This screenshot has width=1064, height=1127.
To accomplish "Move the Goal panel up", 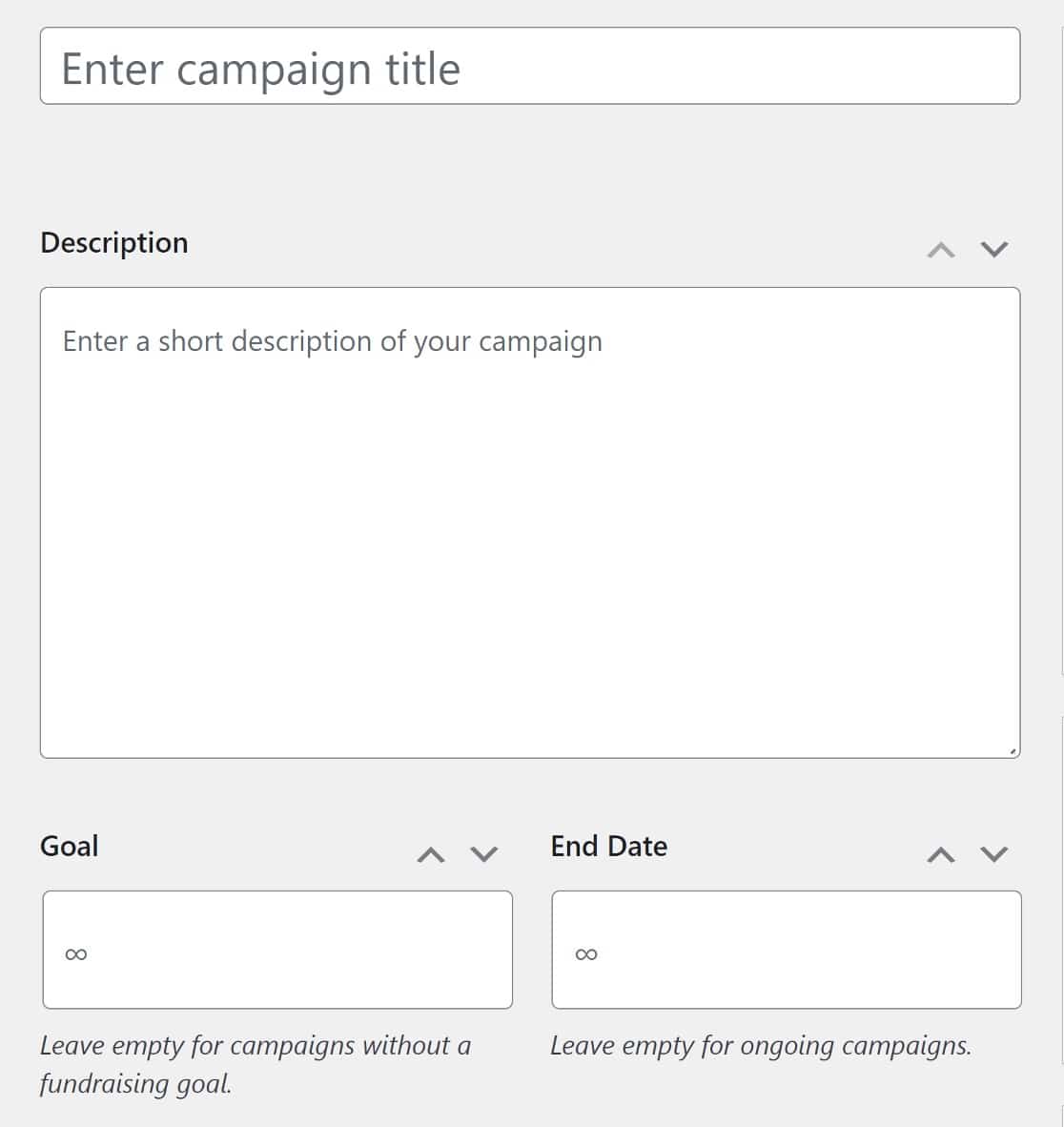I will pos(431,854).
